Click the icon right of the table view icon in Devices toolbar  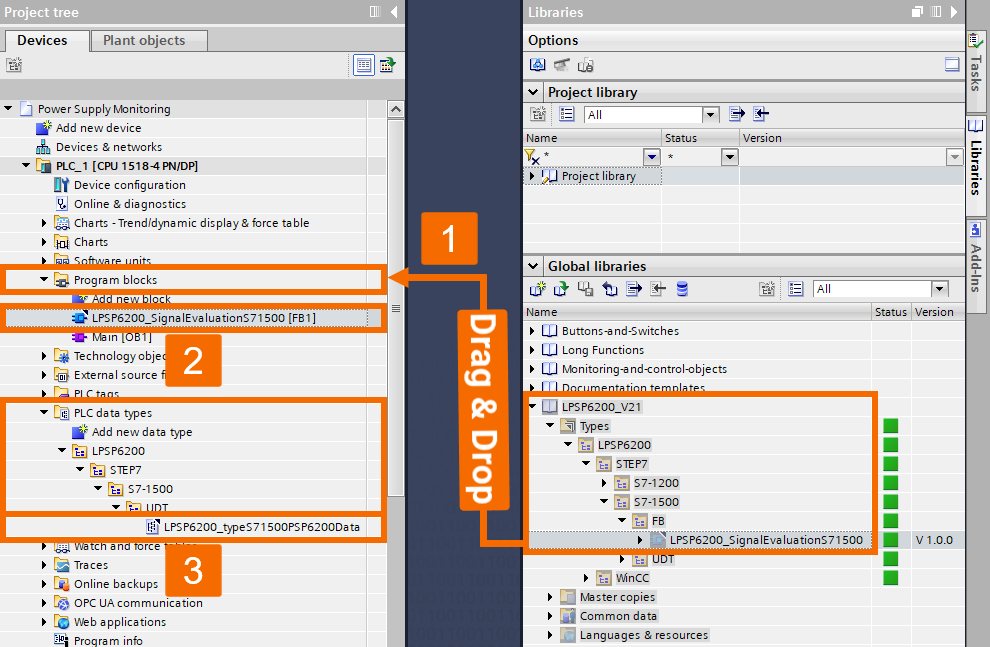(387, 64)
